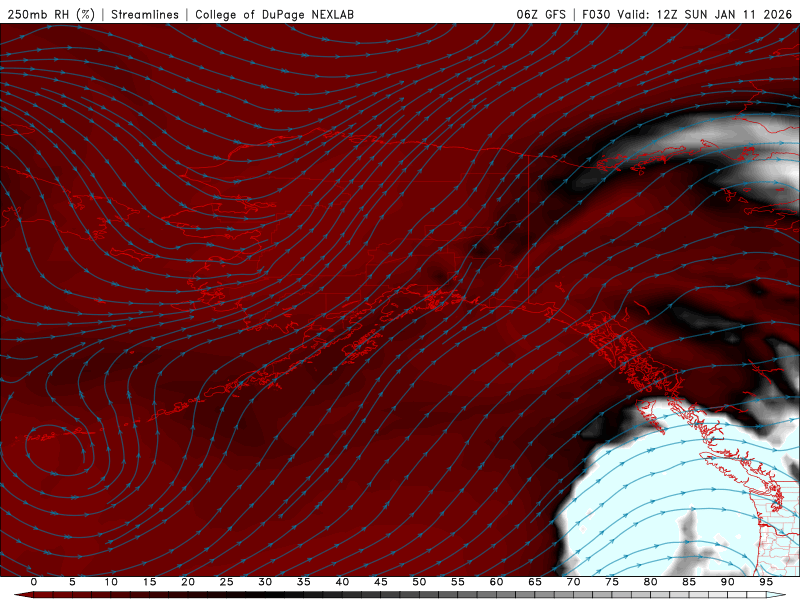The image size is (800, 600).
Task: Click the 'F030' forecast hour label
Action: click(596, 14)
